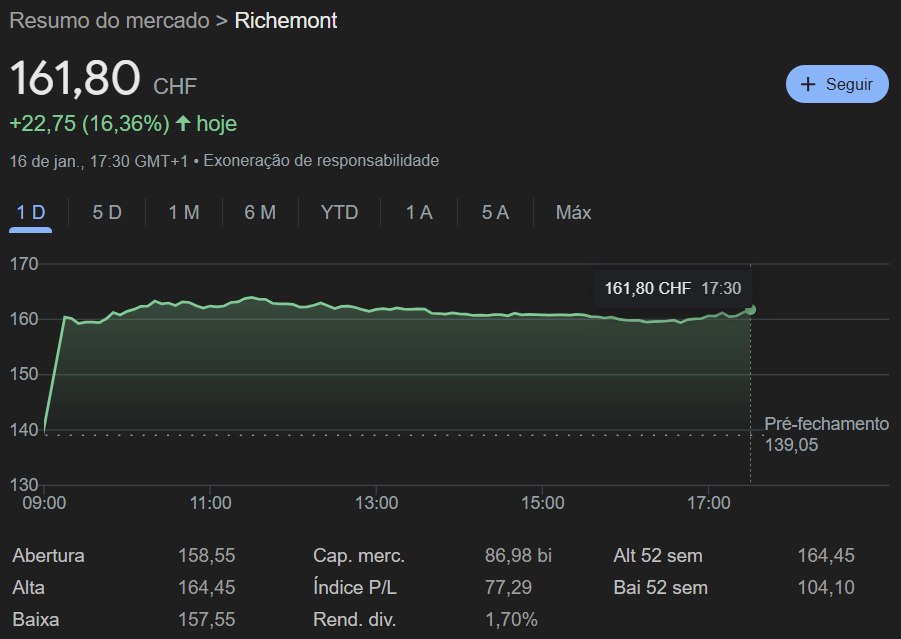Image resolution: width=901 pixels, height=639 pixels.
Task: Click the Seguir button to follow Richemont
Action: [x=837, y=84]
